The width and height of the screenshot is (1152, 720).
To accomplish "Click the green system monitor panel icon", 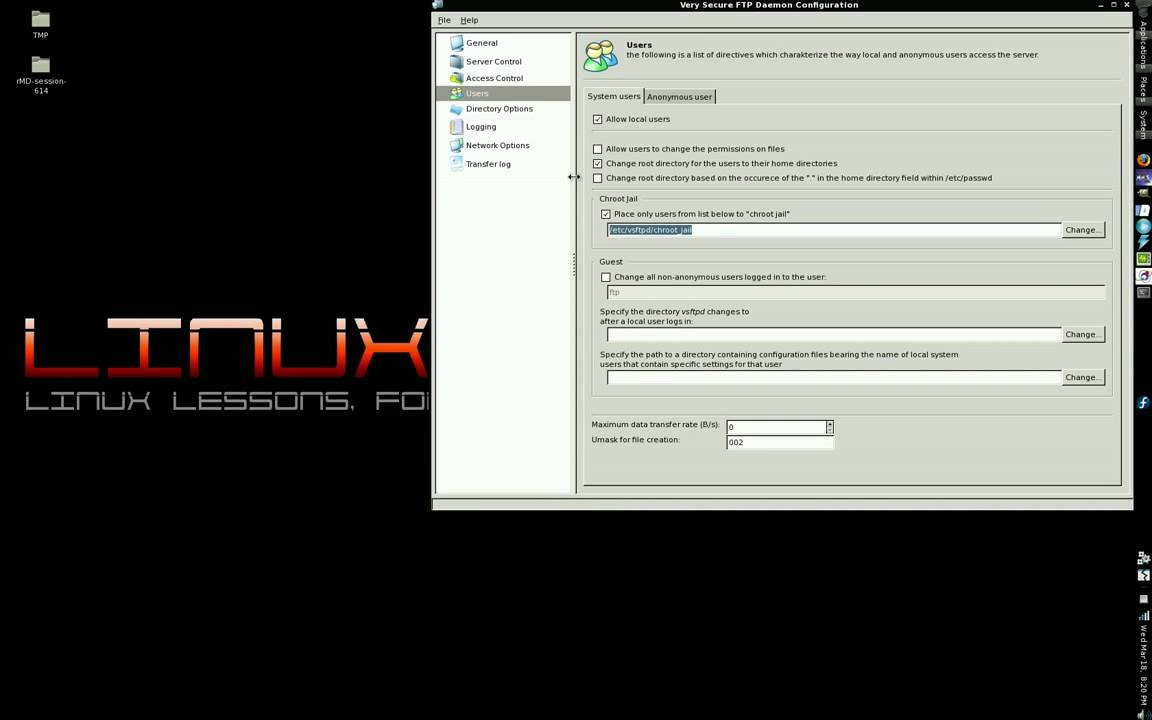I will click(x=1143, y=259).
